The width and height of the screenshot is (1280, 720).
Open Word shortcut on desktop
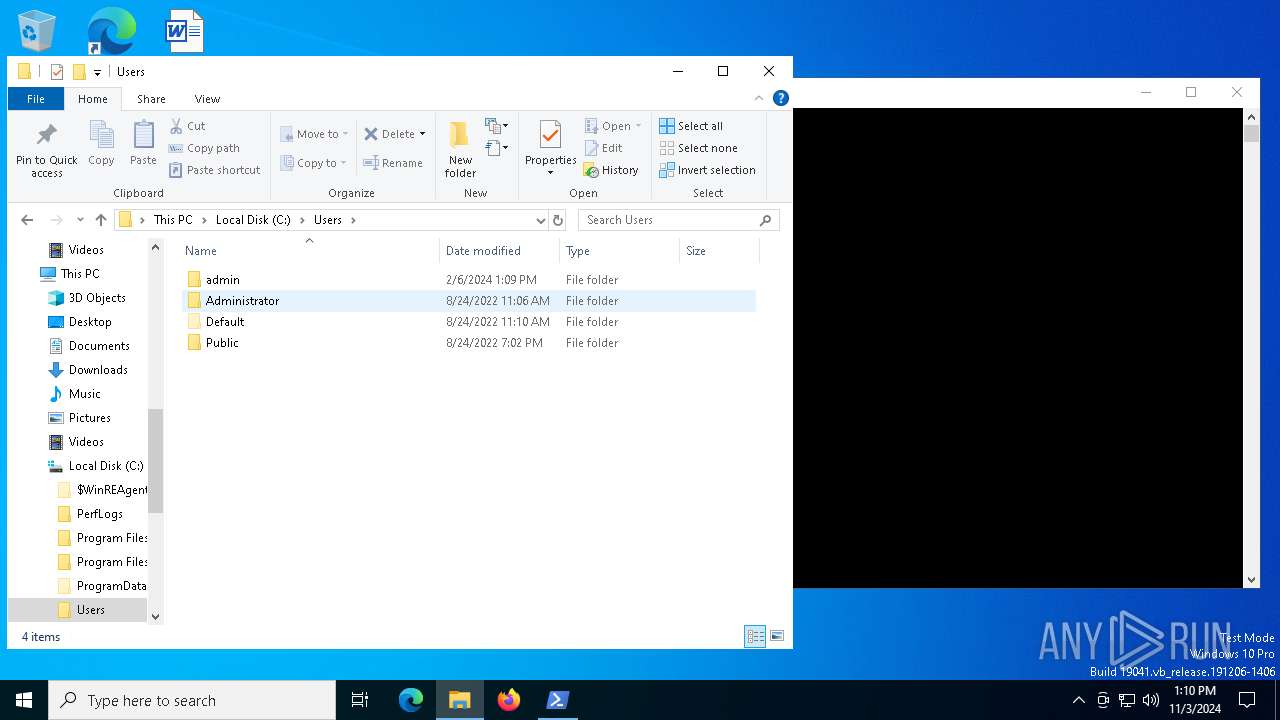click(185, 31)
